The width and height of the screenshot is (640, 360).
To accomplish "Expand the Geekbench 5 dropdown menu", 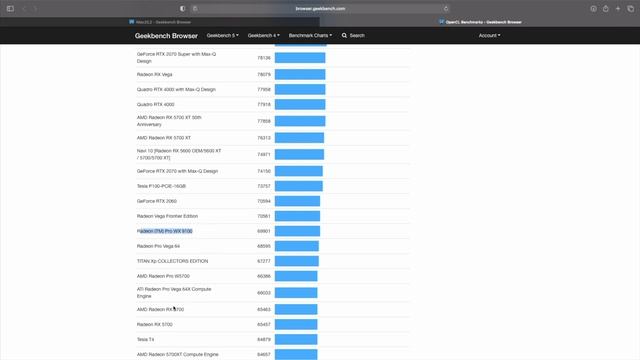I will [x=222, y=36].
